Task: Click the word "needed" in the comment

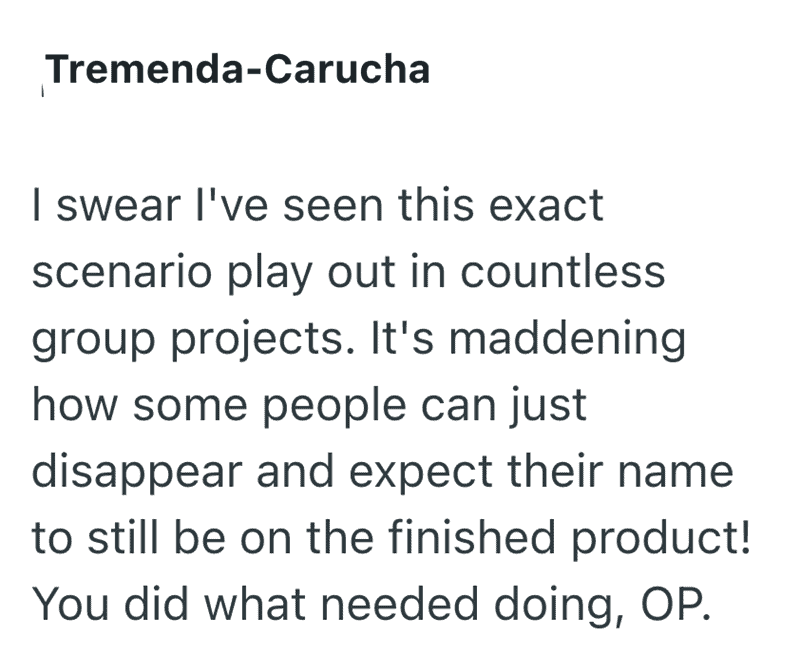Action: (399, 604)
